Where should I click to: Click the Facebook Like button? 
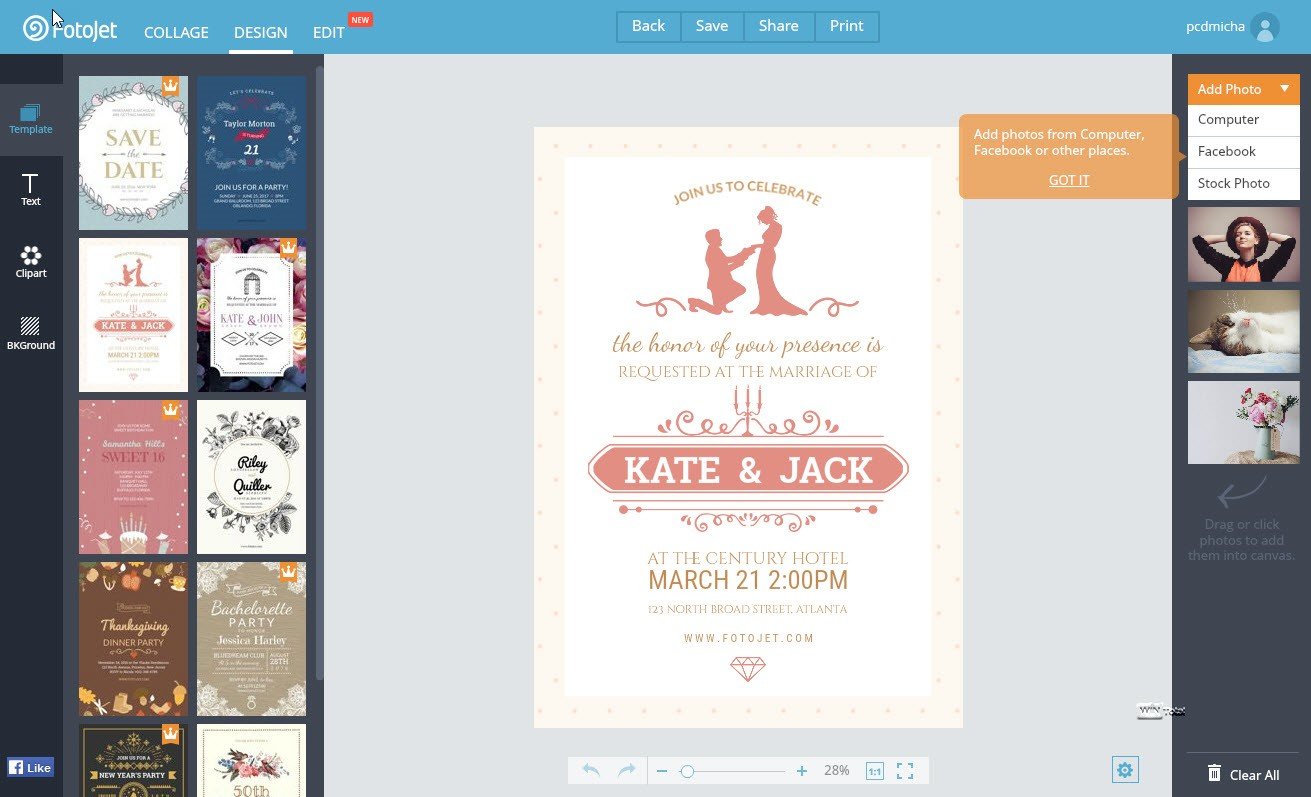click(30, 767)
